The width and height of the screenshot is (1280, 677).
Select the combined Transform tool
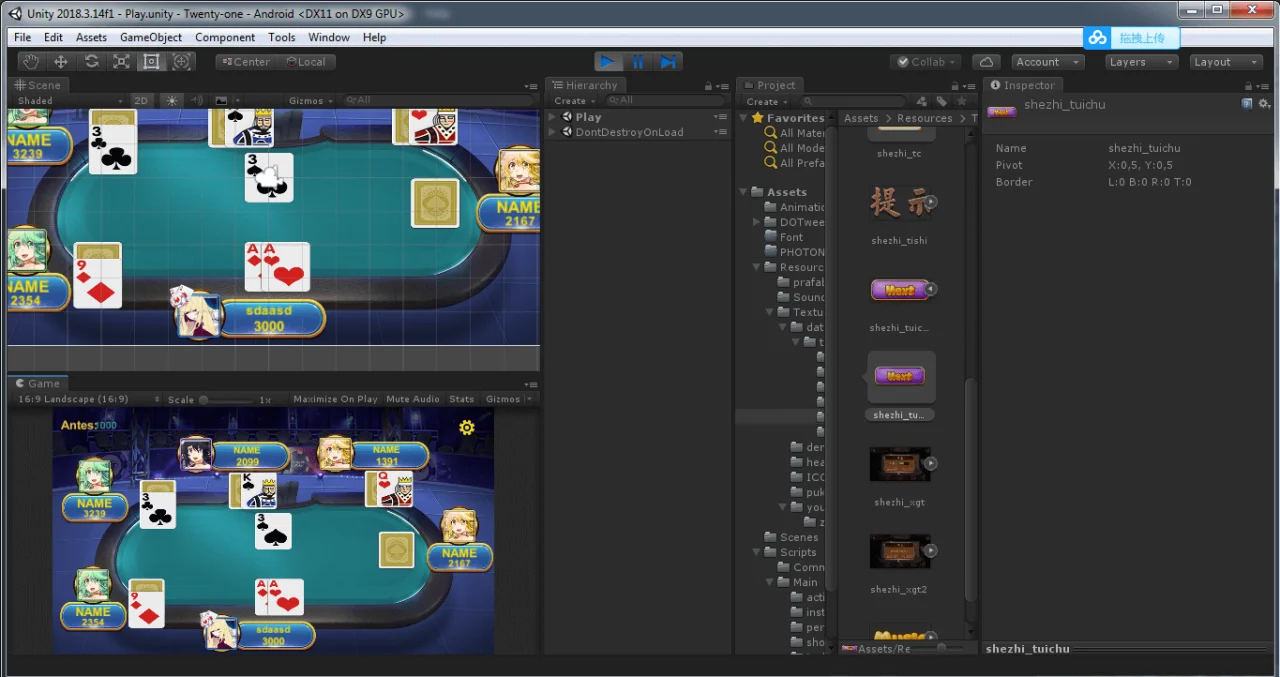coord(181,62)
